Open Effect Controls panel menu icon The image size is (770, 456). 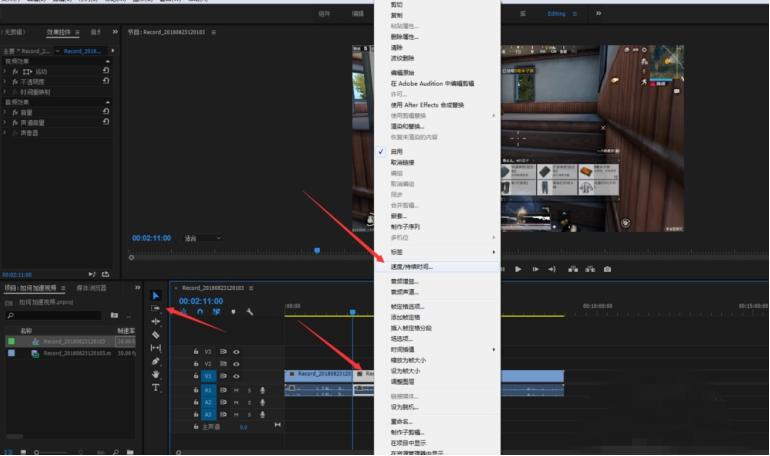[77, 32]
